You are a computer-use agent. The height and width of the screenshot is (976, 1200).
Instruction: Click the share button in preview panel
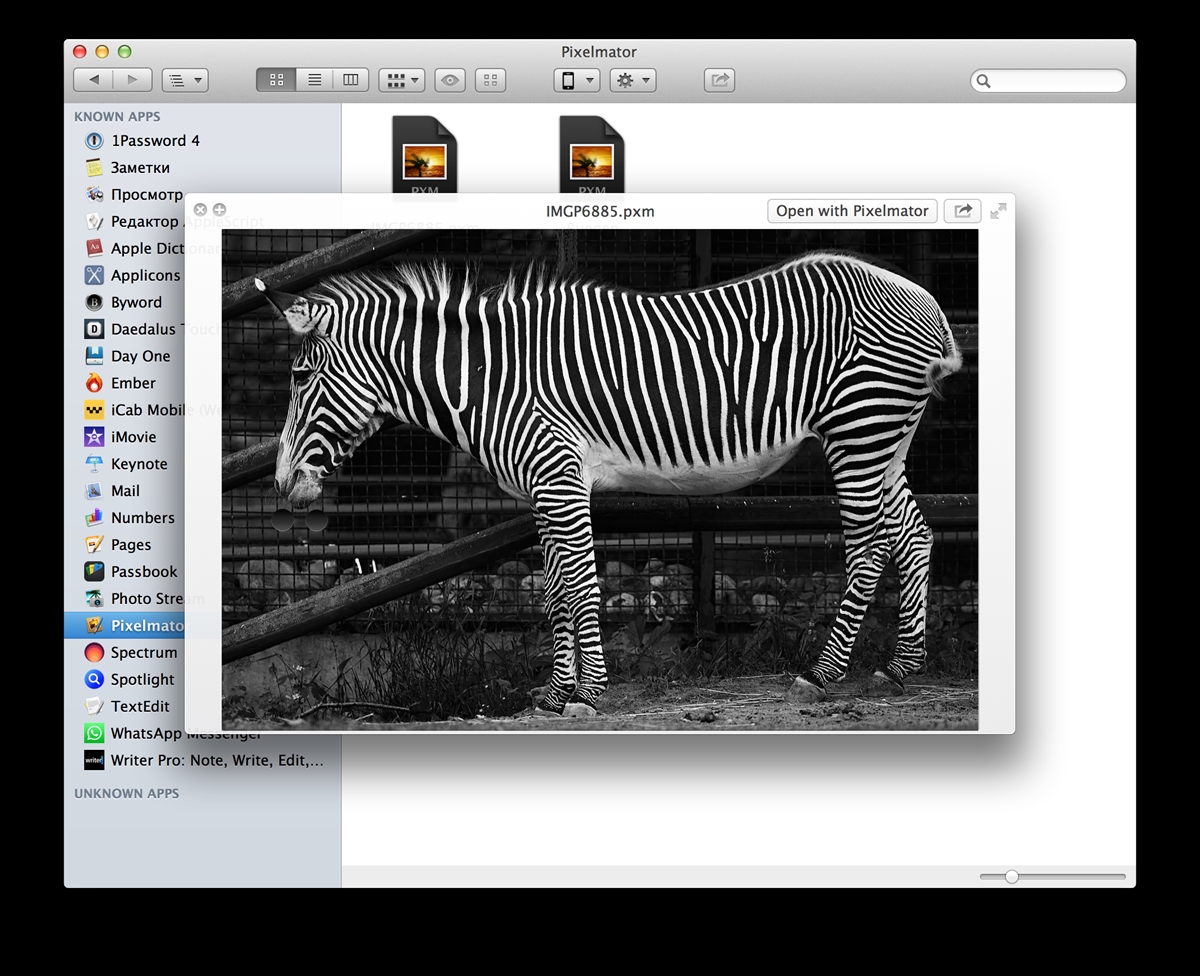coord(962,211)
